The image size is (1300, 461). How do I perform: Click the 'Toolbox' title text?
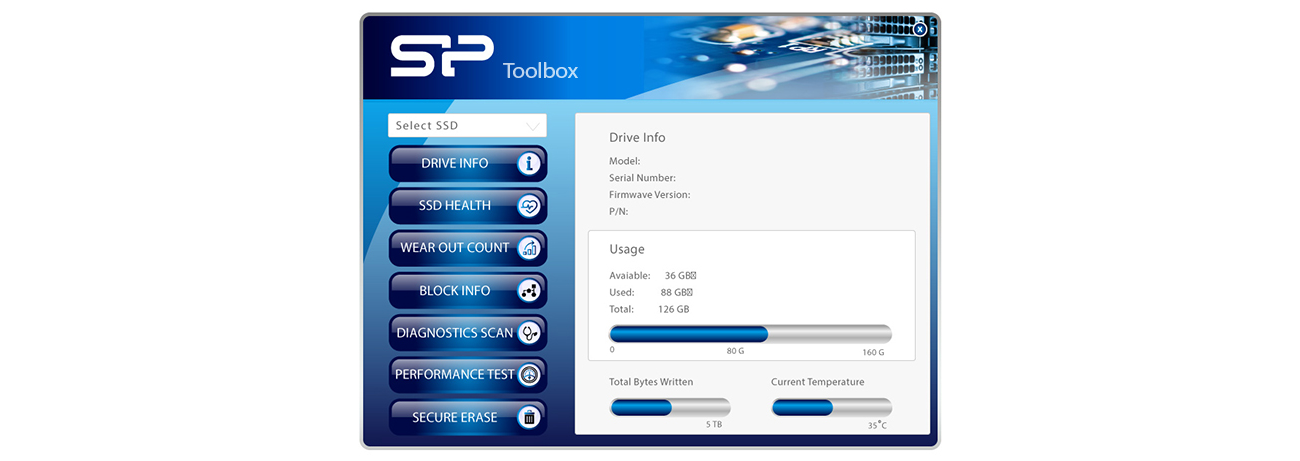pyautogui.click(x=540, y=71)
